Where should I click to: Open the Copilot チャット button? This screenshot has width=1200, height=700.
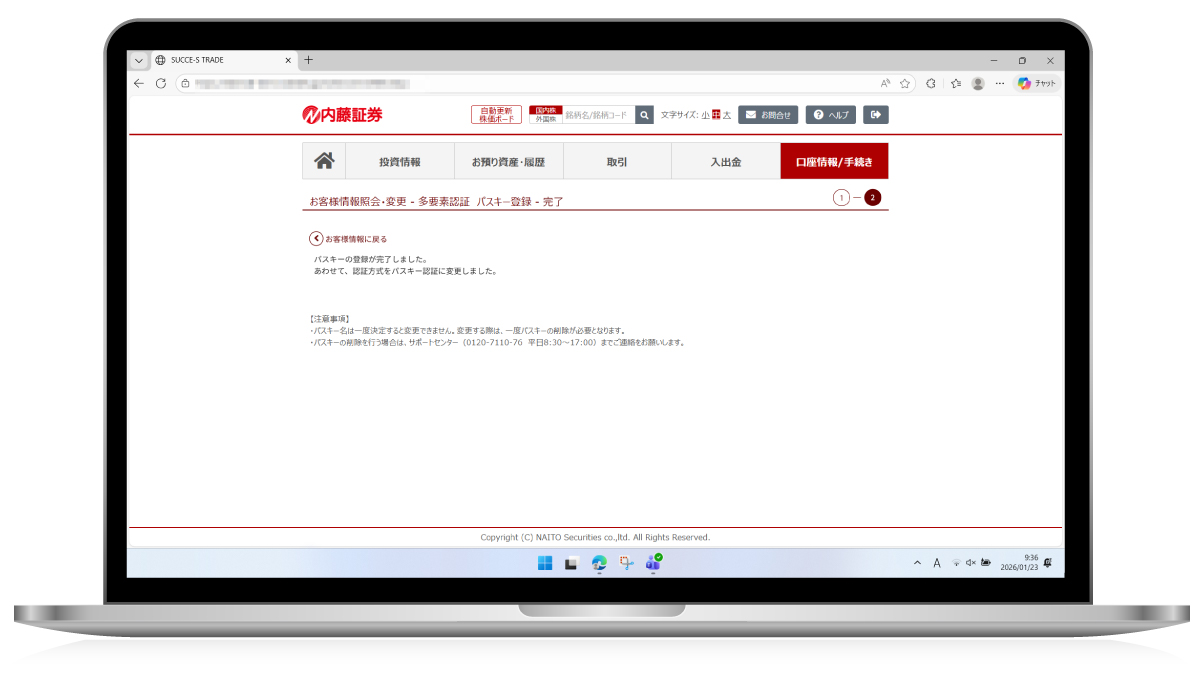point(1037,84)
